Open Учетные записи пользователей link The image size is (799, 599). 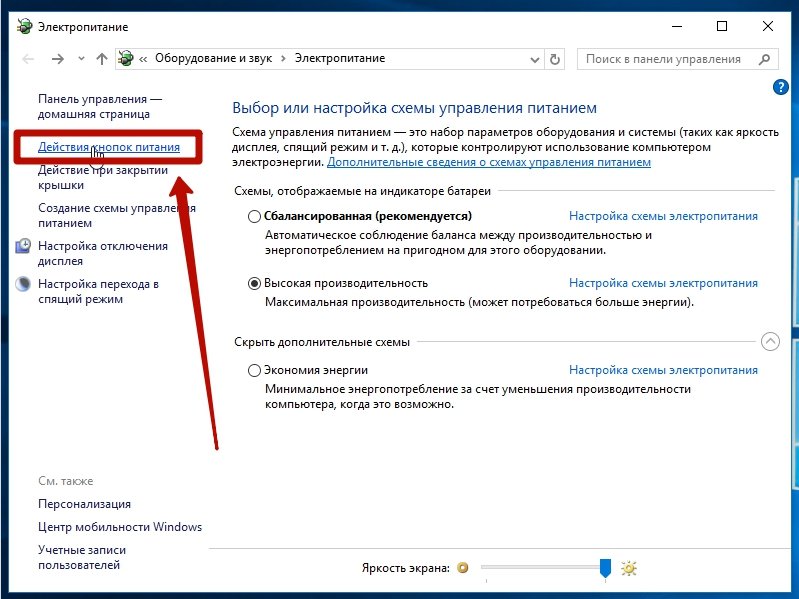pyautogui.click(x=82, y=557)
